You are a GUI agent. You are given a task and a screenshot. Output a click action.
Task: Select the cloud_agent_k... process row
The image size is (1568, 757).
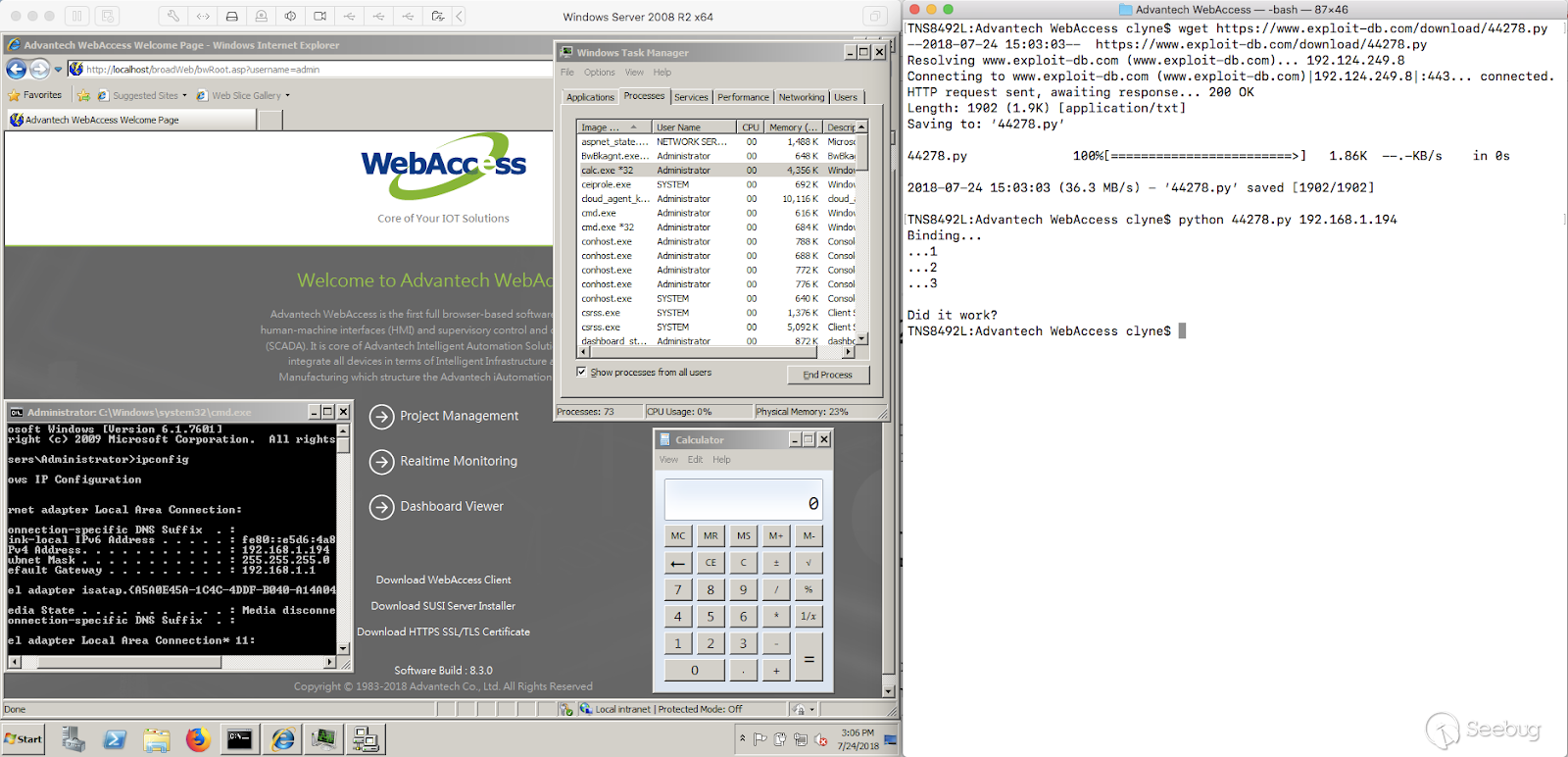pos(717,199)
